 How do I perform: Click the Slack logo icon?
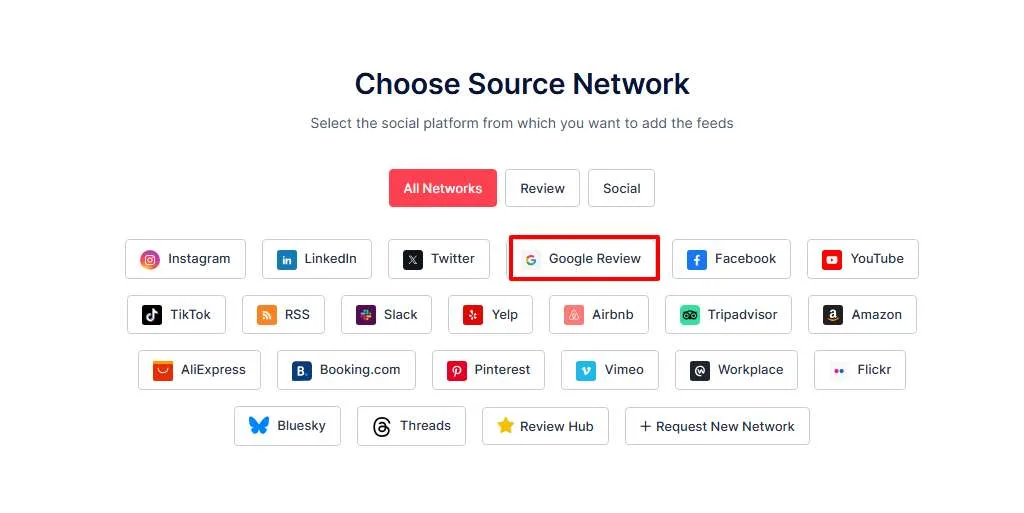click(x=366, y=315)
